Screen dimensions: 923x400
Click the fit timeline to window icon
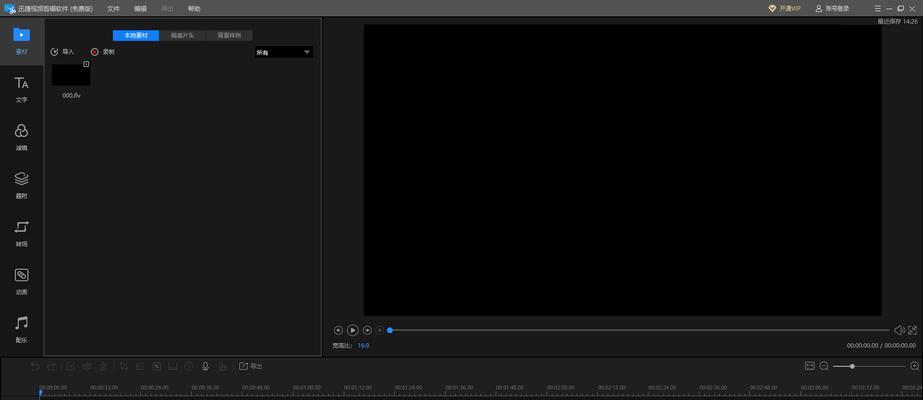point(809,366)
